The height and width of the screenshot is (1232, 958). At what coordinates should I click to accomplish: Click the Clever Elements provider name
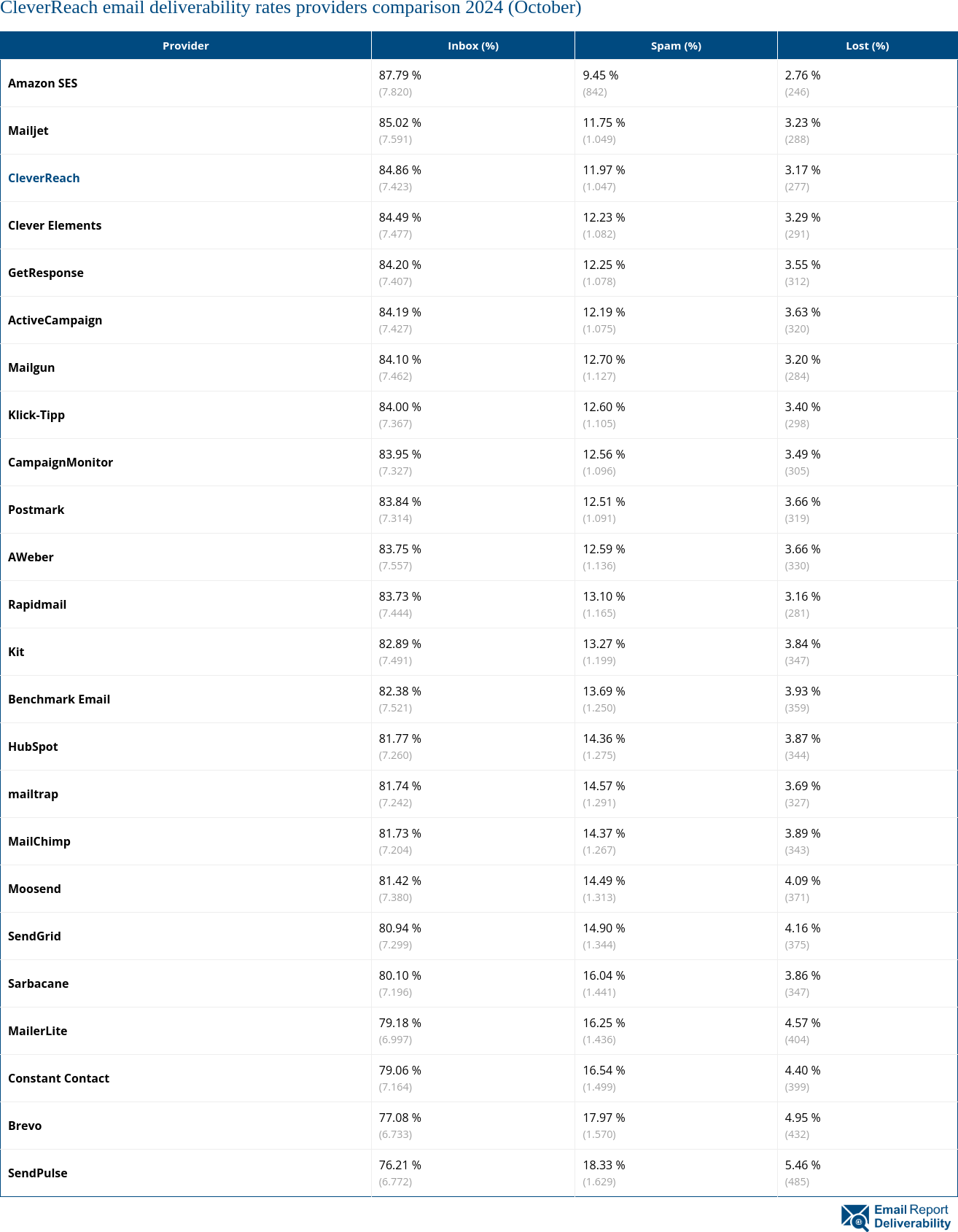[x=55, y=225]
